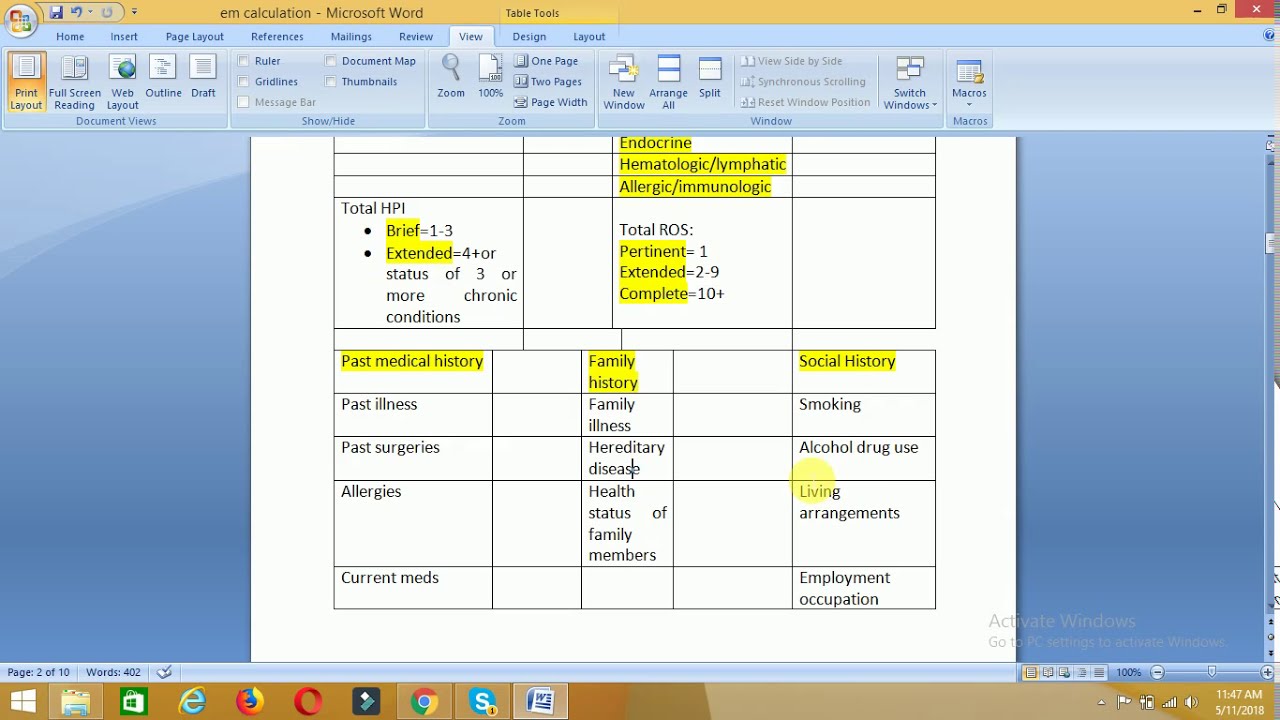Open Google Chrome from taskbar
1280x720 pixels.
424,702
